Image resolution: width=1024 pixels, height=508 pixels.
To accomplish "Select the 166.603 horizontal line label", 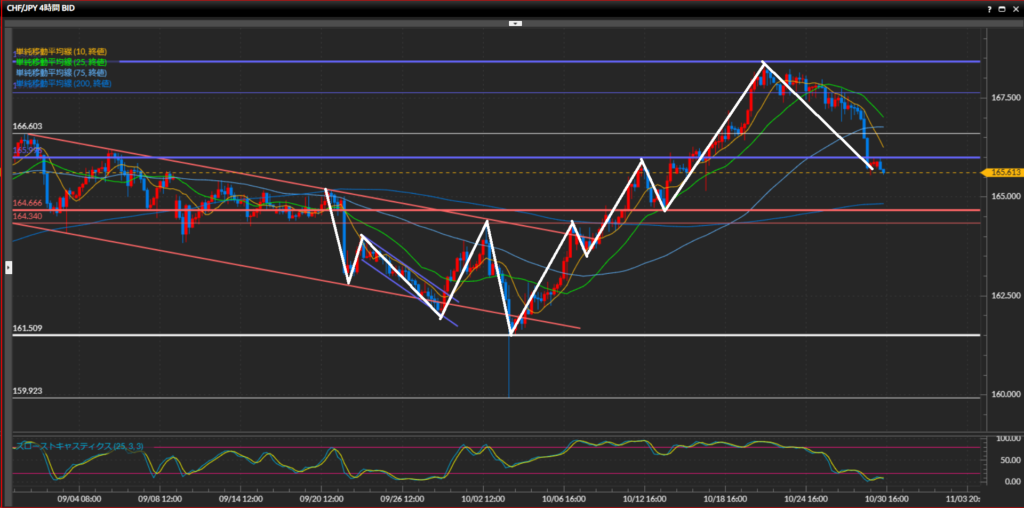I will (x=27, y=127).
